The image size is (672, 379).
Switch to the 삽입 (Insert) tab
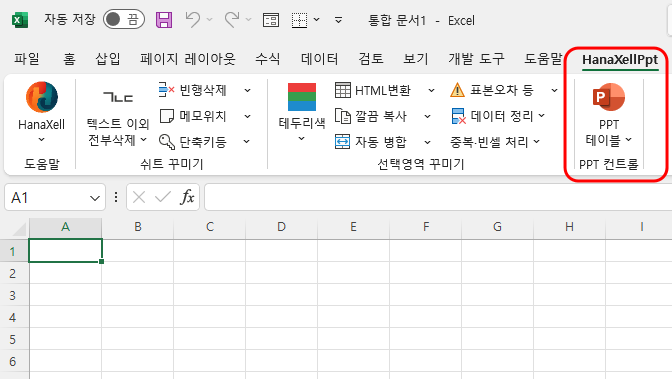pyautogui.click(x=108, y=59)
